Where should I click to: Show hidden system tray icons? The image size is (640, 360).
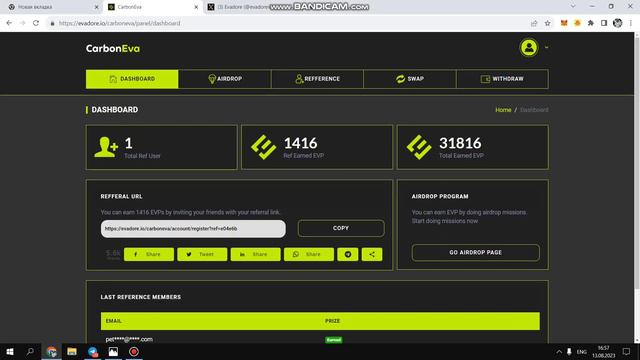click(559, 352)
